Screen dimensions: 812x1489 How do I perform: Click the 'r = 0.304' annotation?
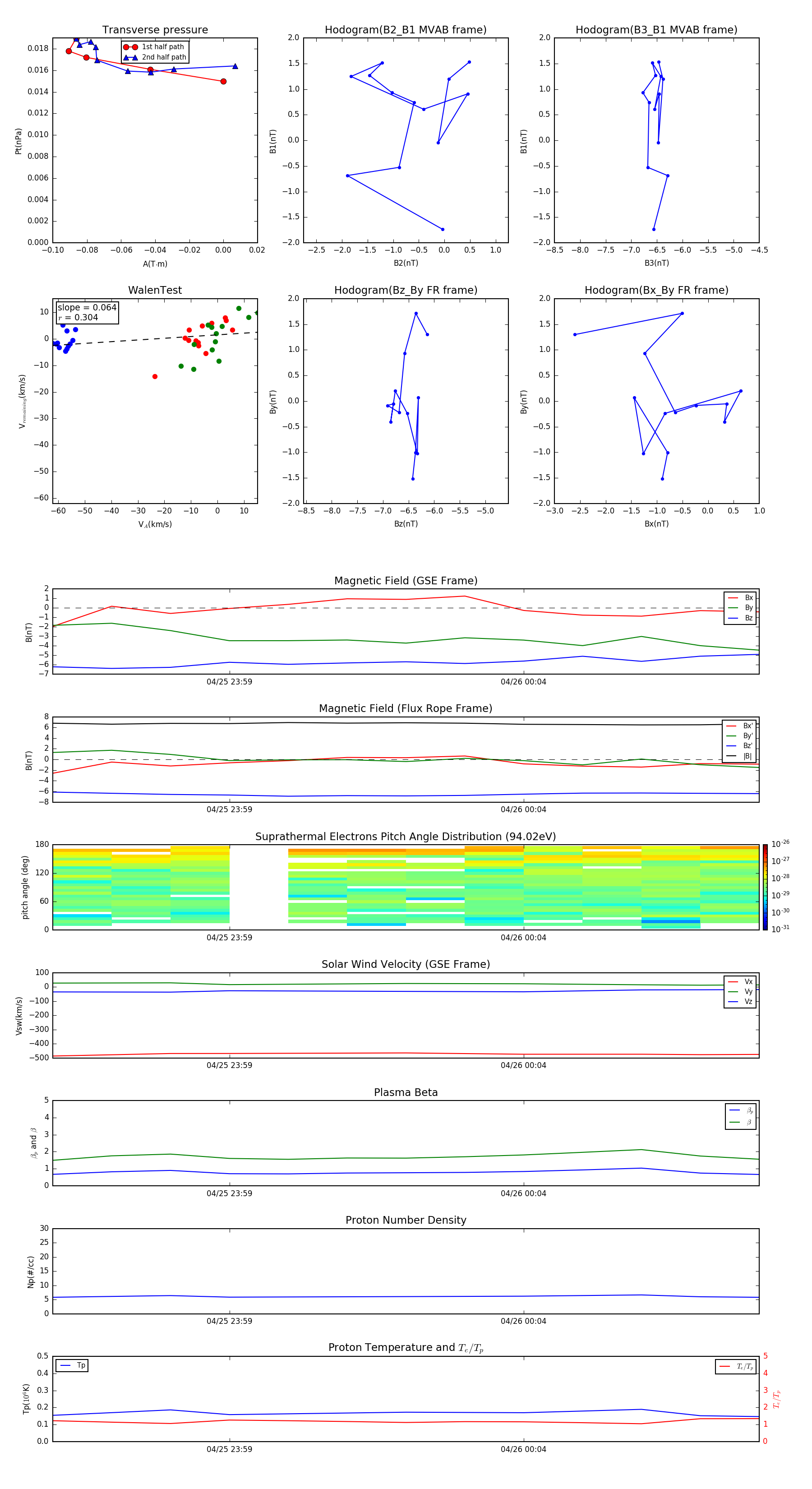point(78,317)
